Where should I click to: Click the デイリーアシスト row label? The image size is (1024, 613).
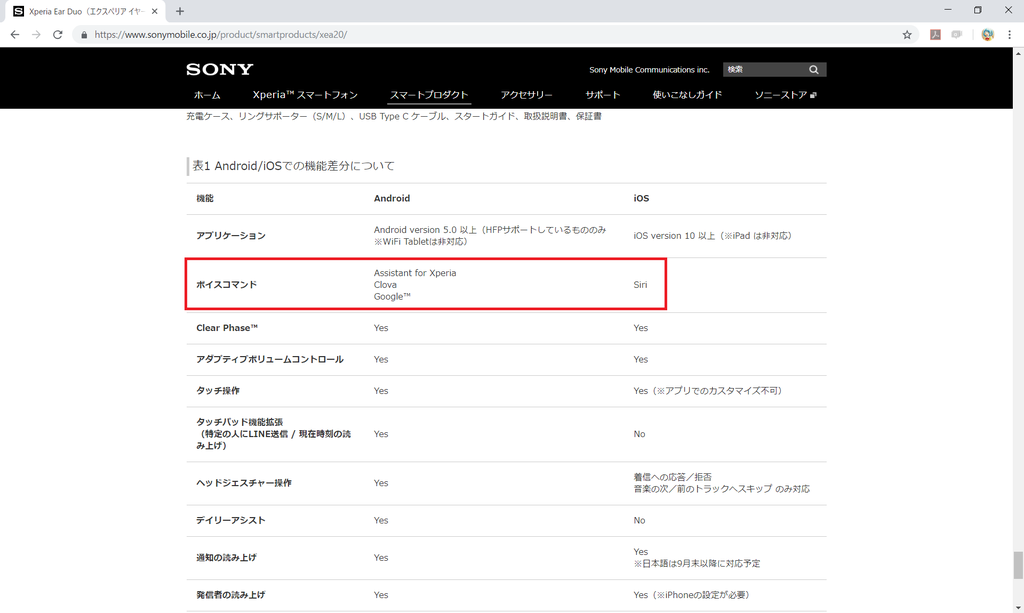pyautogui.click(x=231, y=520)
